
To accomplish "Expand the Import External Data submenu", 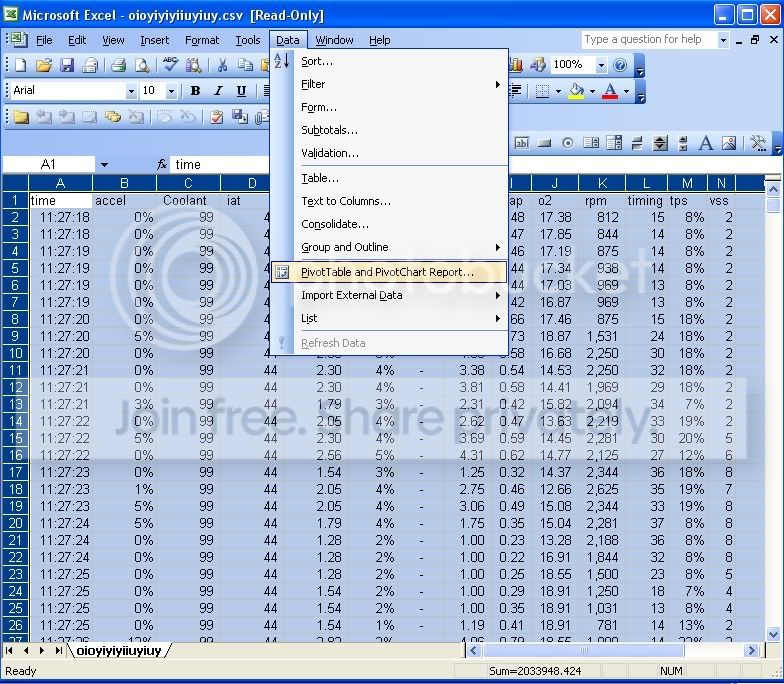I will pyautogui.click(x=390, y=296).
